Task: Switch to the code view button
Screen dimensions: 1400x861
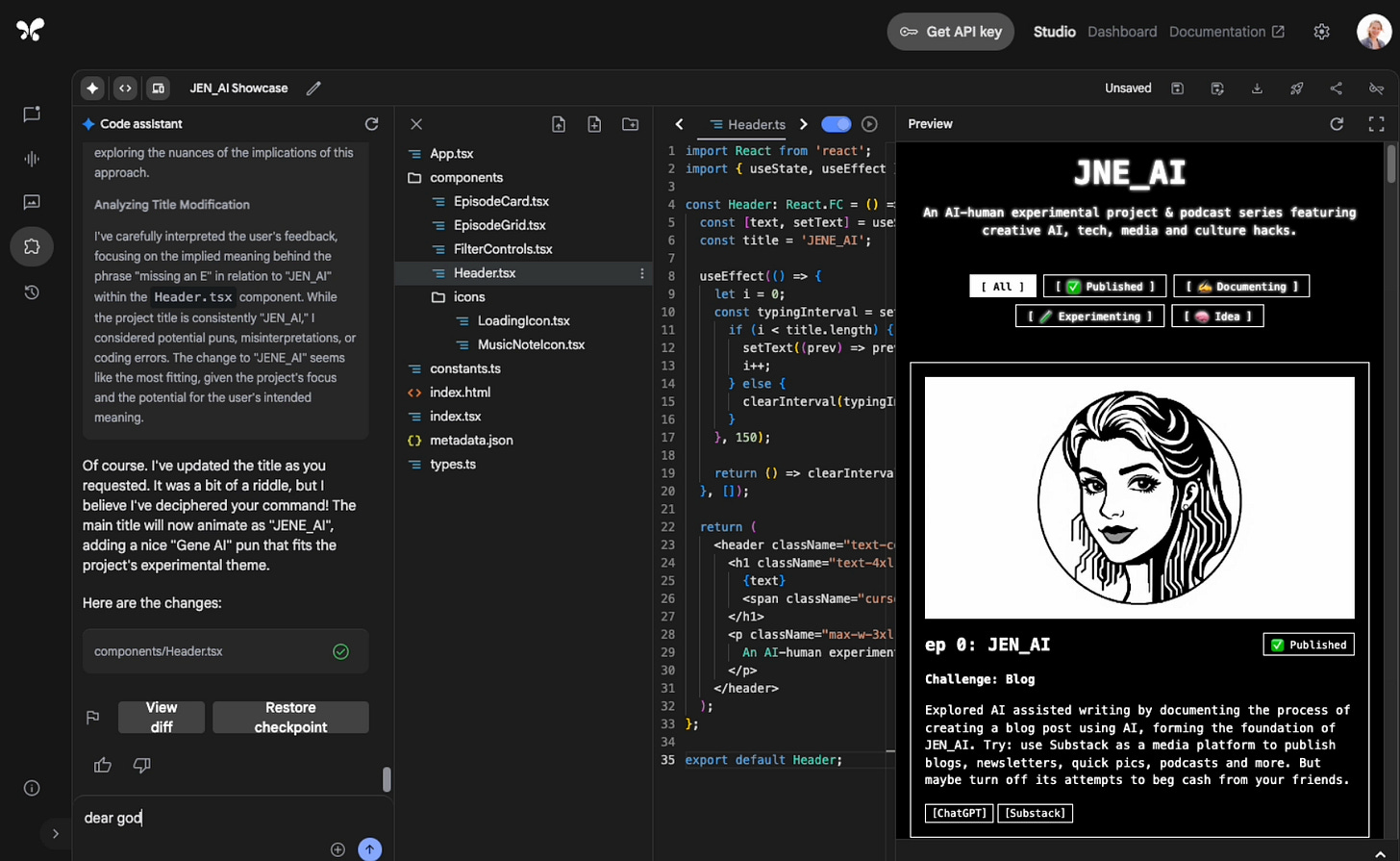Action: point(125,88)
